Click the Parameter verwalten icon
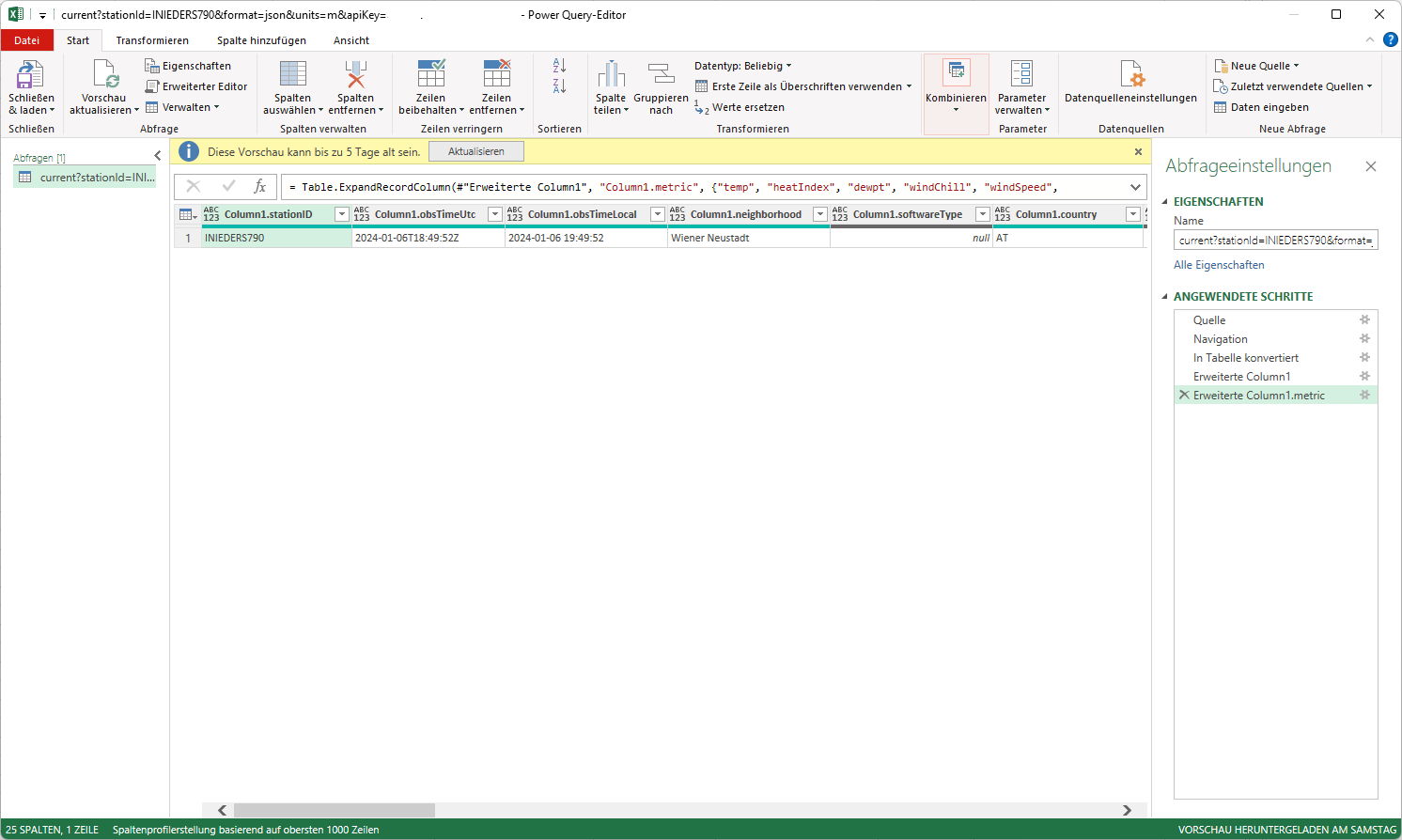 tap(1021, 74)
